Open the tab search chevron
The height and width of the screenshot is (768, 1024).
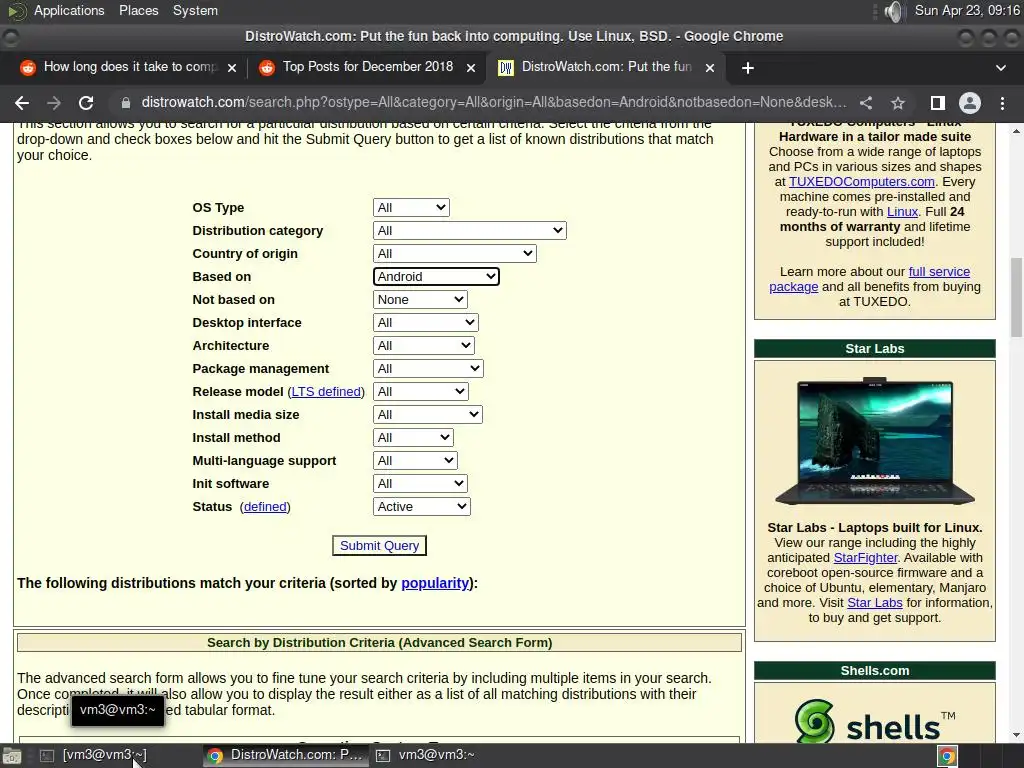click(1000, 68)
